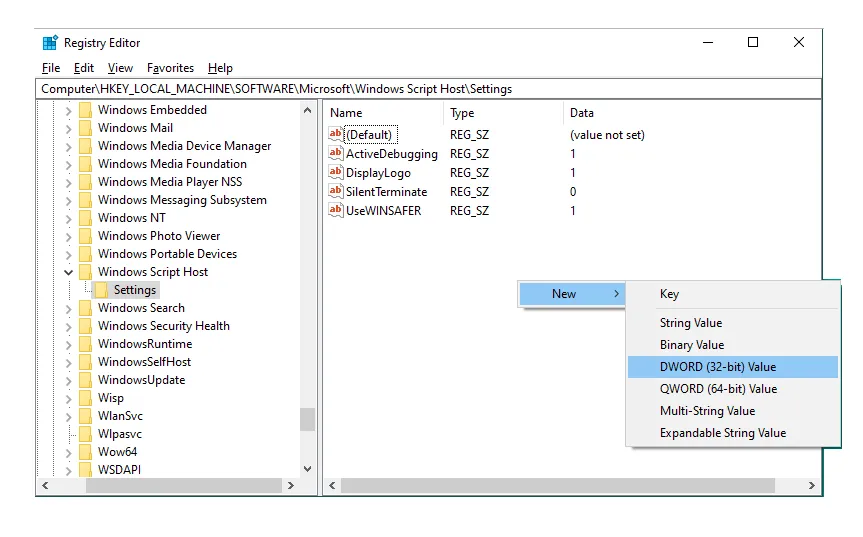Image resolution: width=863 pixels, height=537 pixels.
Task: Choose Expandable String Value
Action: point(733,433)
